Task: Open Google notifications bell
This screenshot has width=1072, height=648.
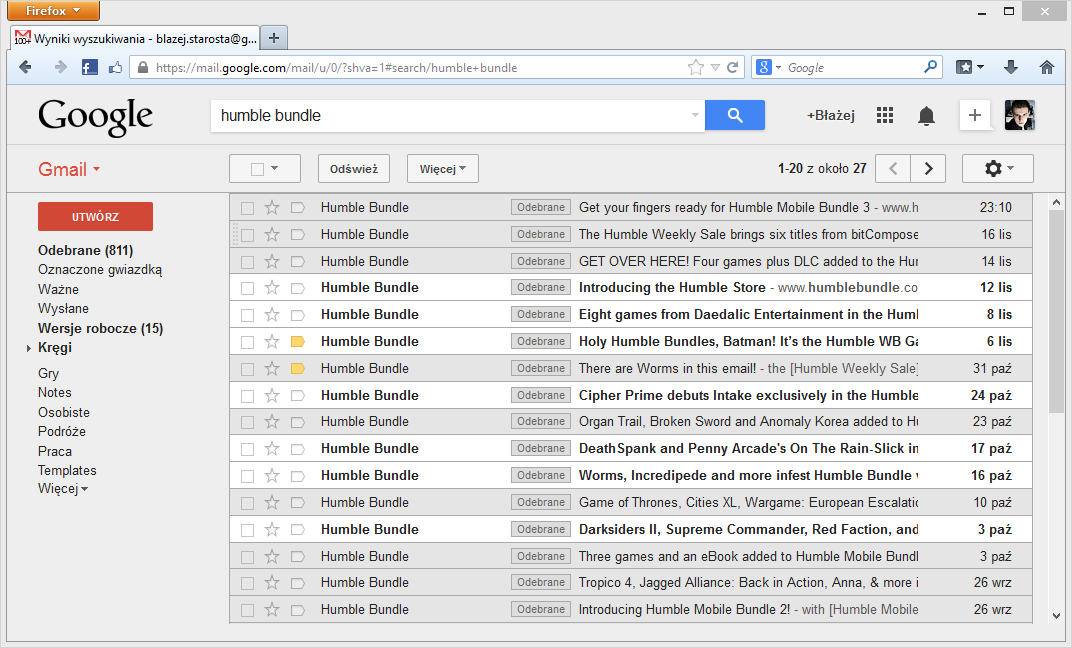Action: (x=926, y=116)
